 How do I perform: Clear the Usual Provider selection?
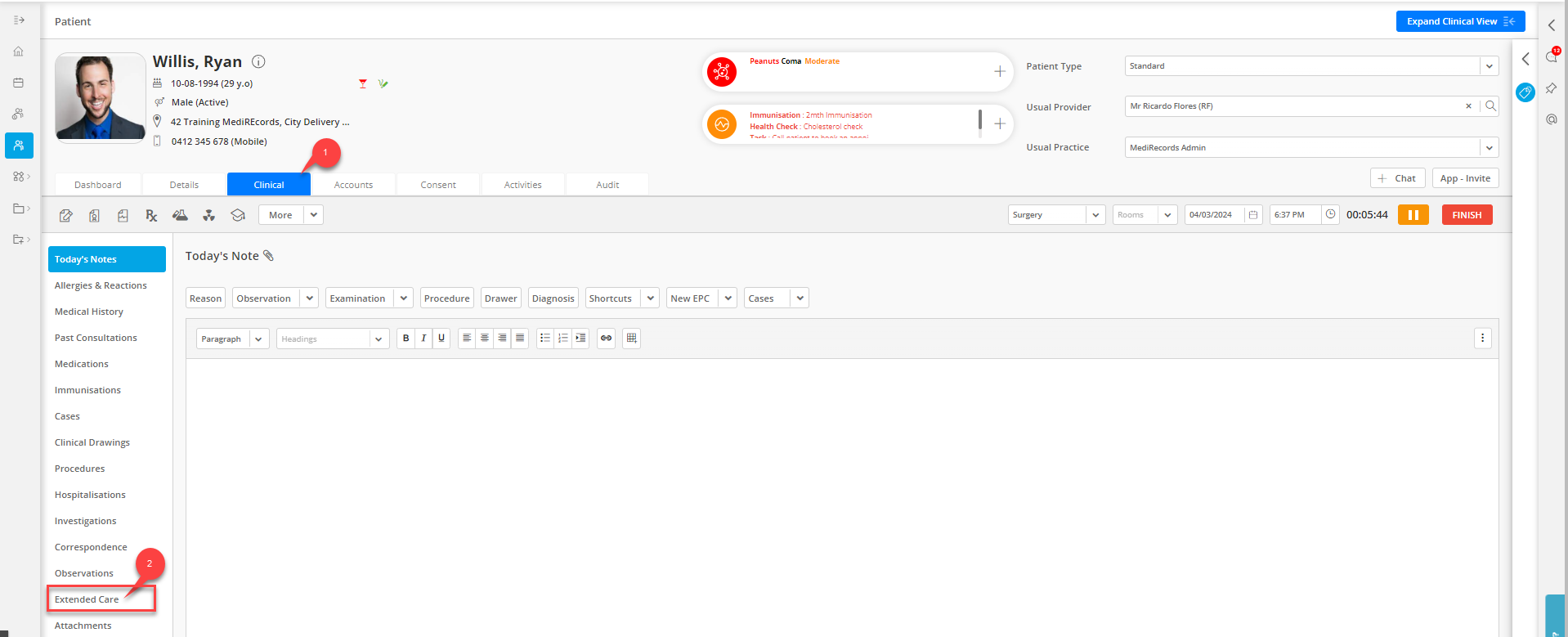pyautogui.click(x=1468, y=106)
